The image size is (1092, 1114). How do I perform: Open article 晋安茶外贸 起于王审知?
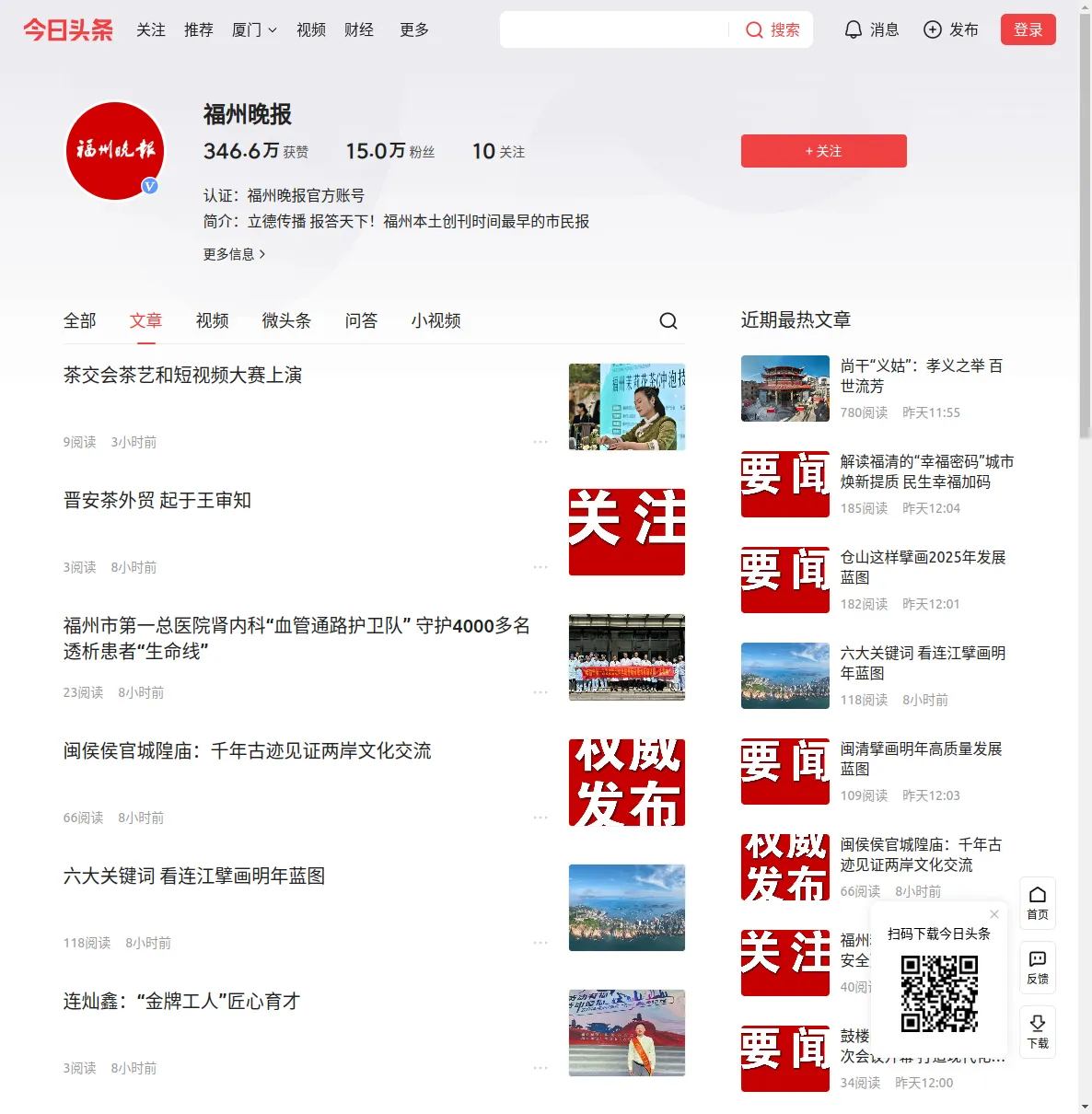[x=157, y=501]
